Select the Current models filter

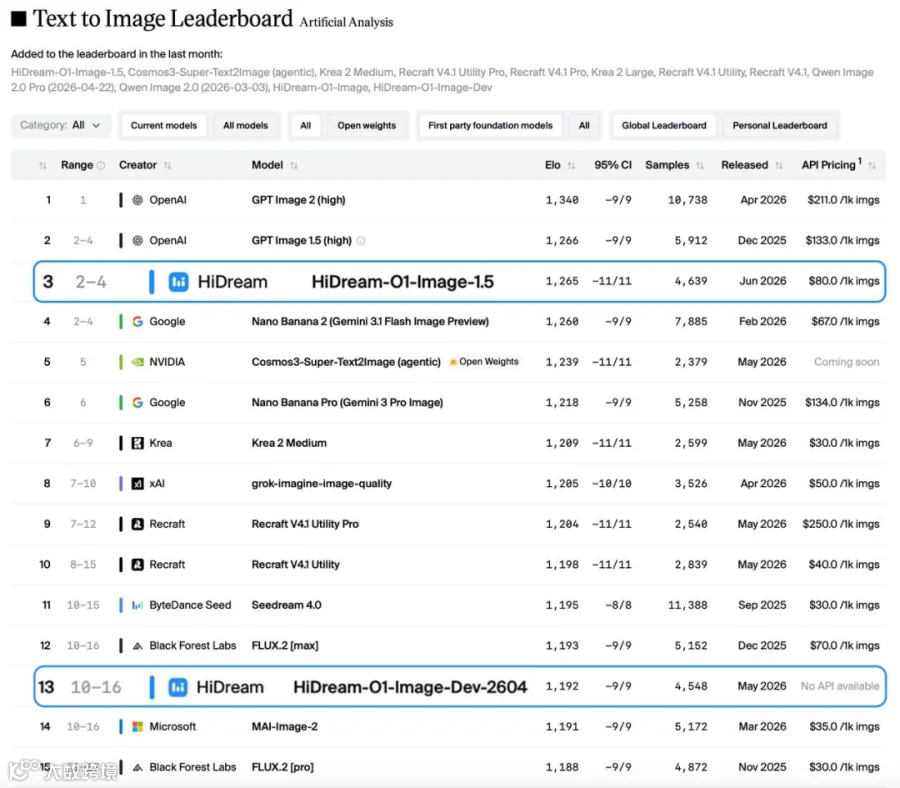coord(164,125)
